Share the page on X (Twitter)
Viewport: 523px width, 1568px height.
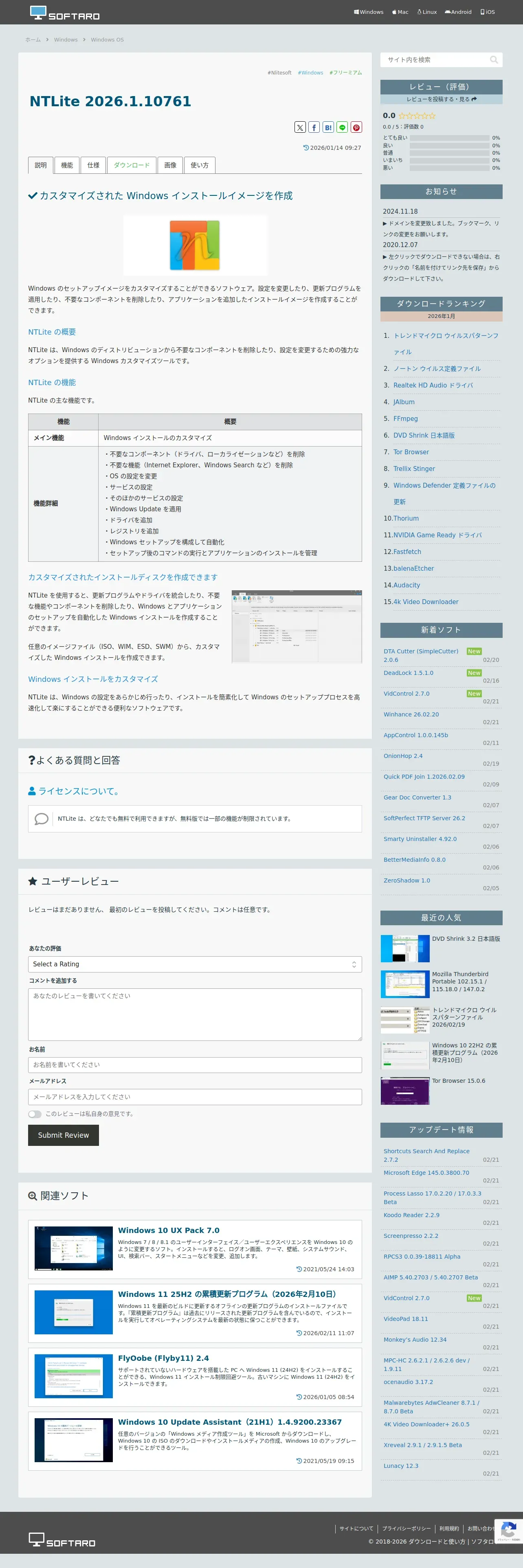[x=300, y=127]
